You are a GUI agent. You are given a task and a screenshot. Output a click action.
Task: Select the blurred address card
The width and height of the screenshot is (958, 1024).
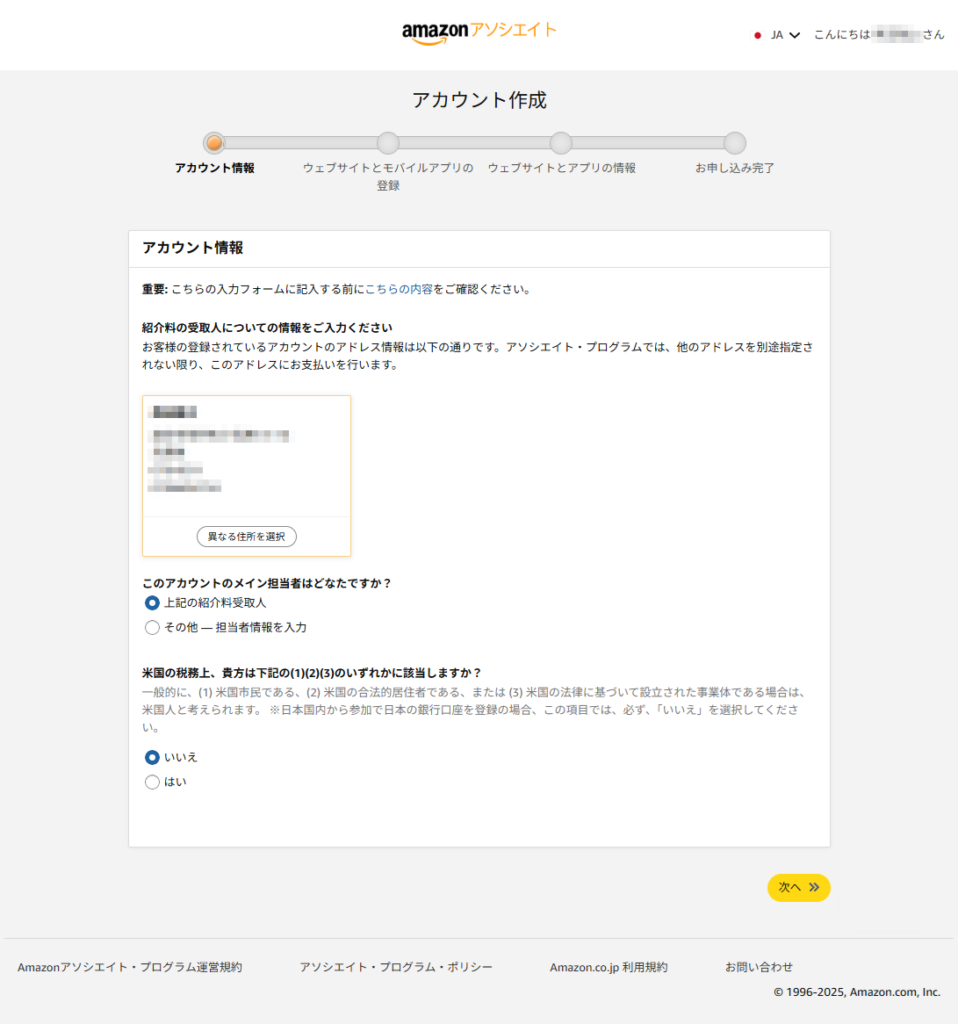(246, 476)
